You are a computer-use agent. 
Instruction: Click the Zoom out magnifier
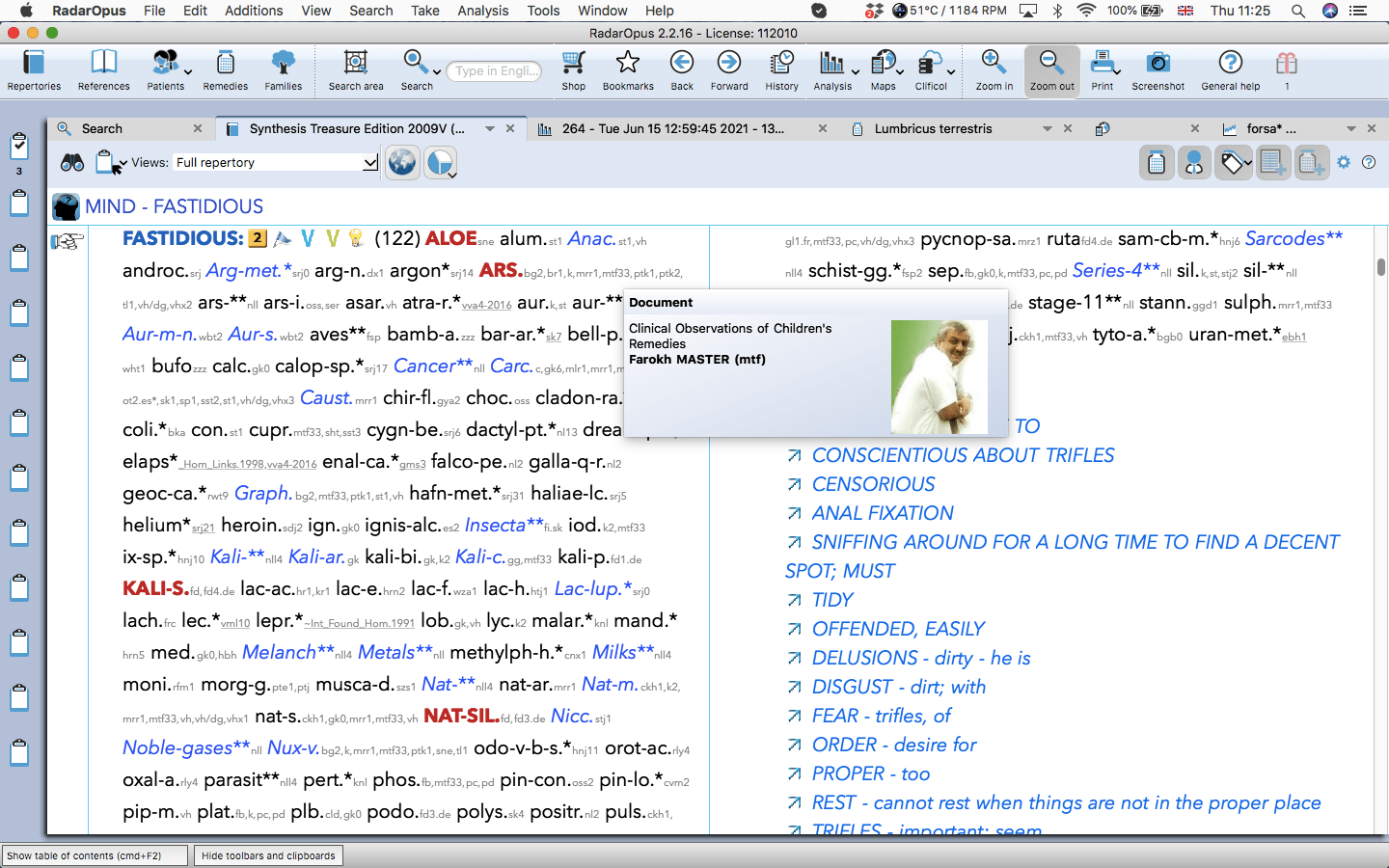click(x=1051, y=70)
